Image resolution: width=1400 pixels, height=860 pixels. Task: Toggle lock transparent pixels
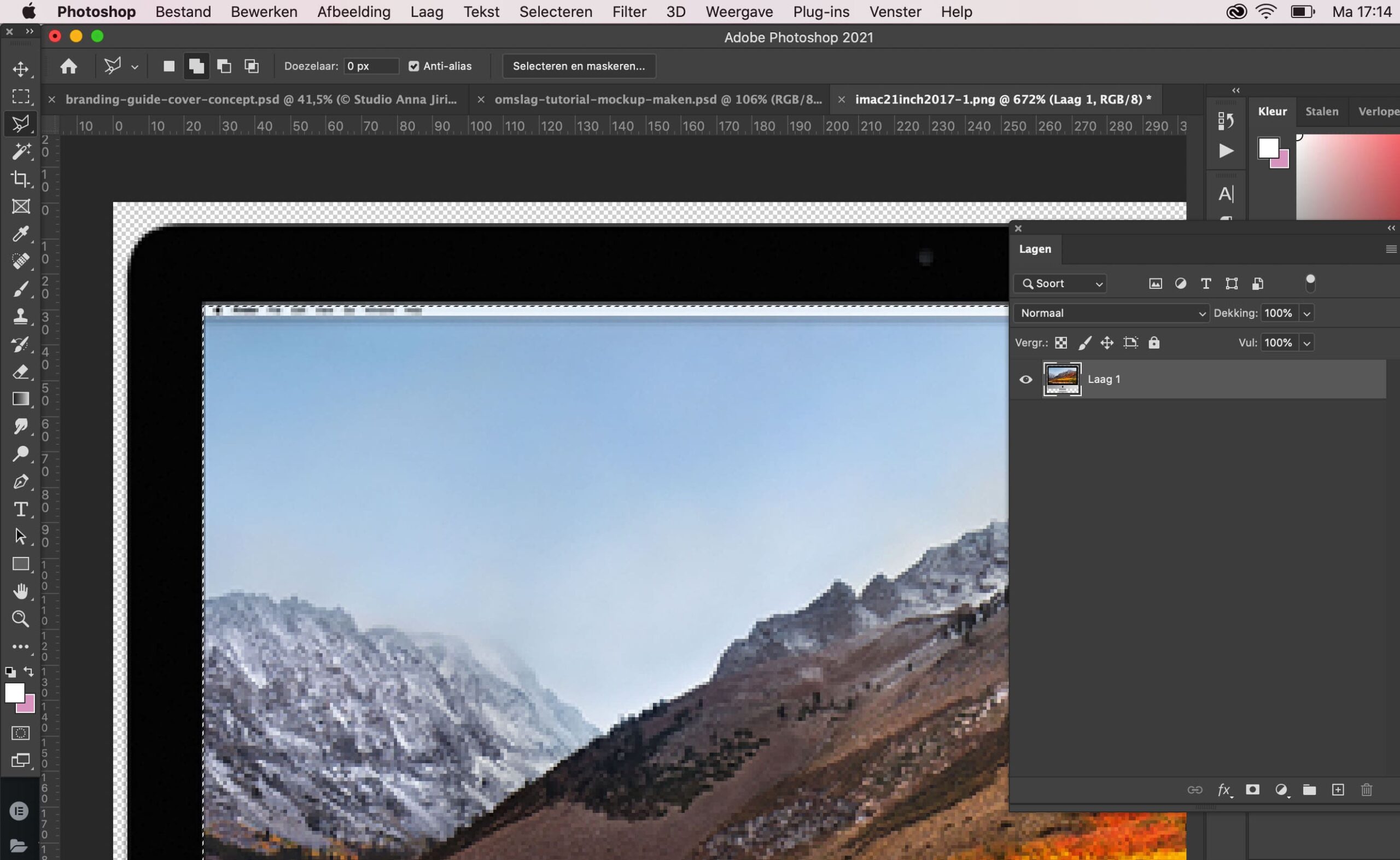coord(1060,342)
